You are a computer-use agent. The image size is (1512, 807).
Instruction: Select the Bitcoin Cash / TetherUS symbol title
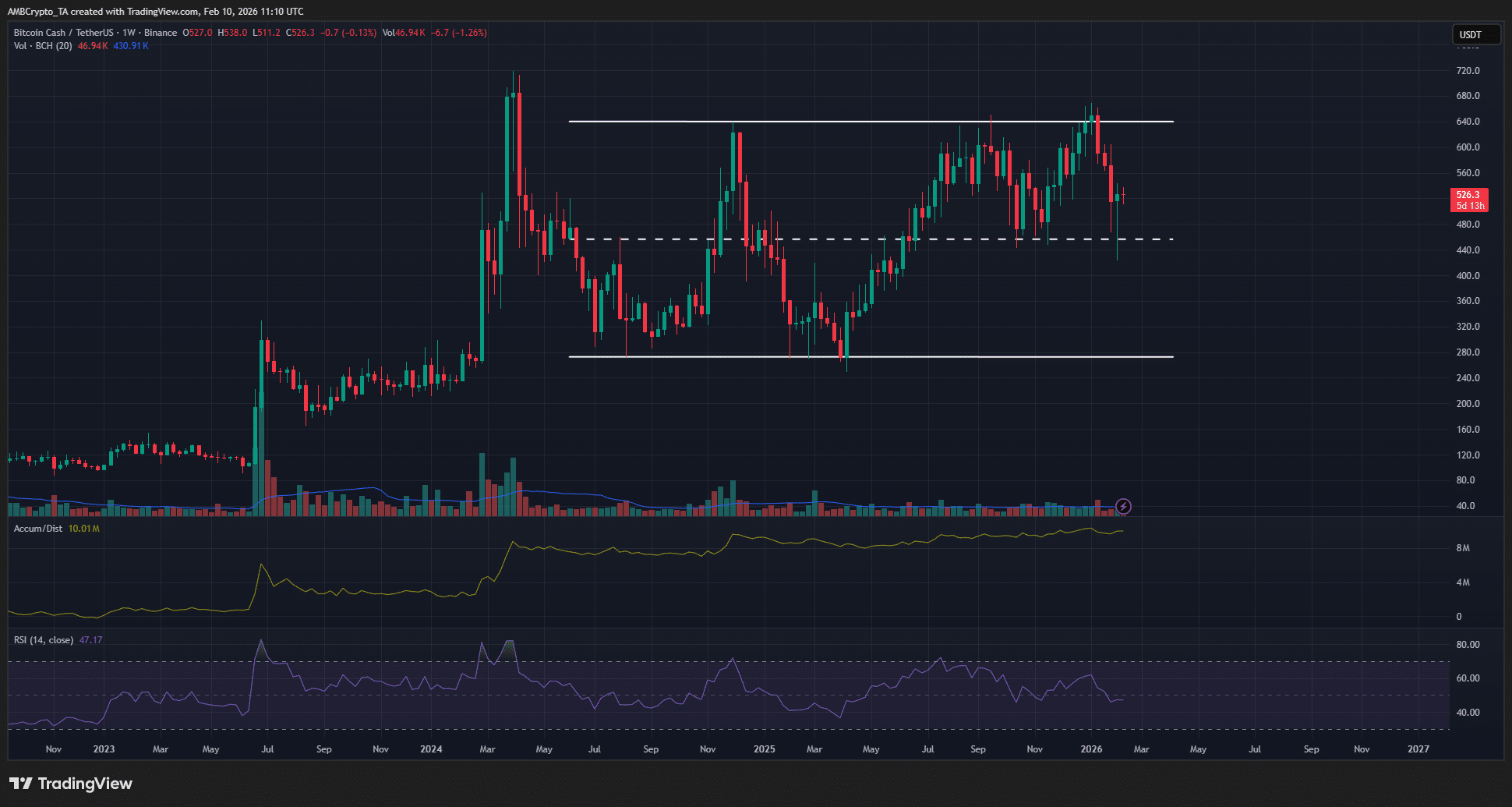click(x=63, y=33)
